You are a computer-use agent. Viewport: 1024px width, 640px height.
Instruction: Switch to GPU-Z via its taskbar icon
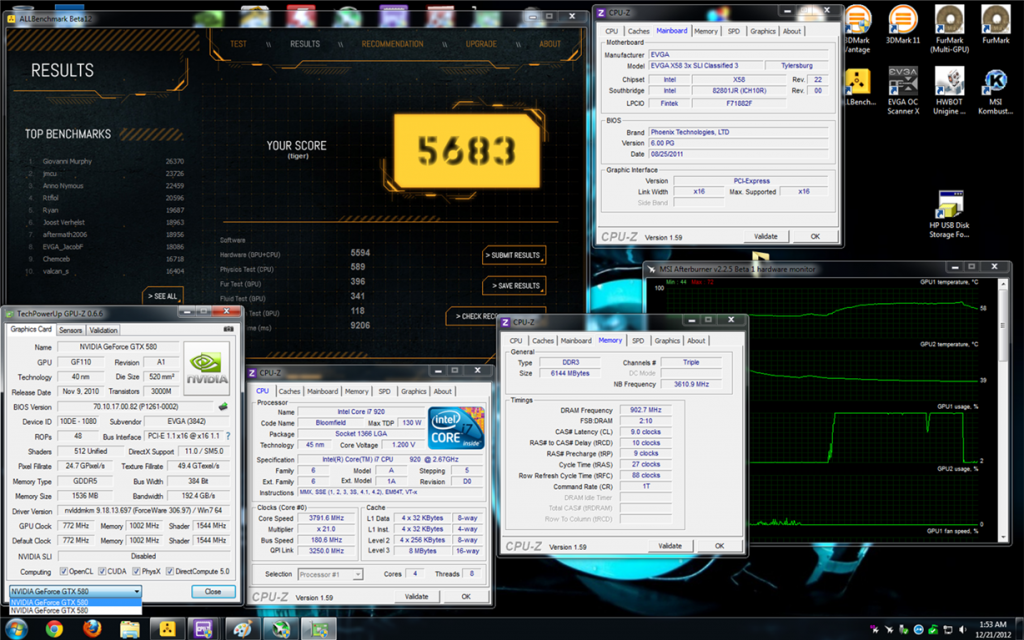point(319,628)
